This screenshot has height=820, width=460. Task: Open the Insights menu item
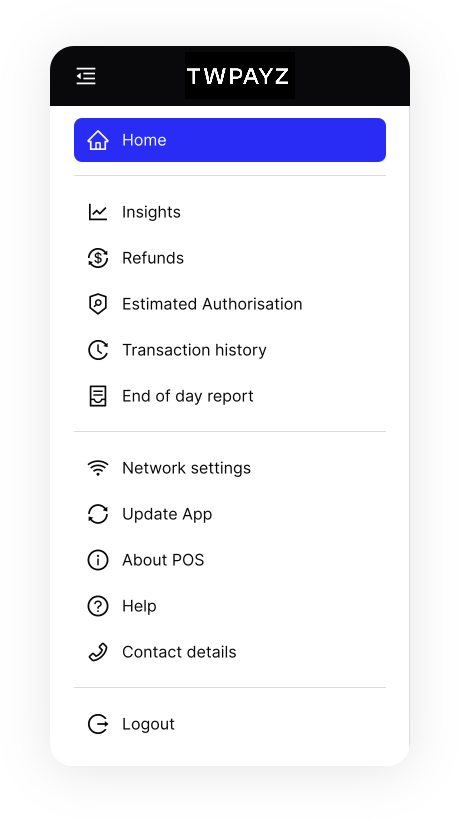230,212
